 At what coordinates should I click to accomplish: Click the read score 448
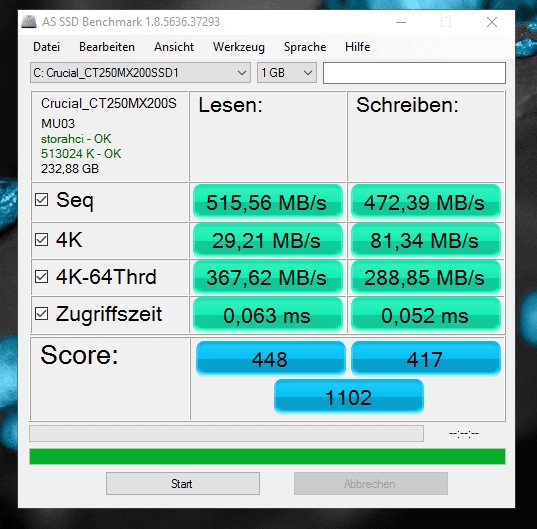coord(271,358)
